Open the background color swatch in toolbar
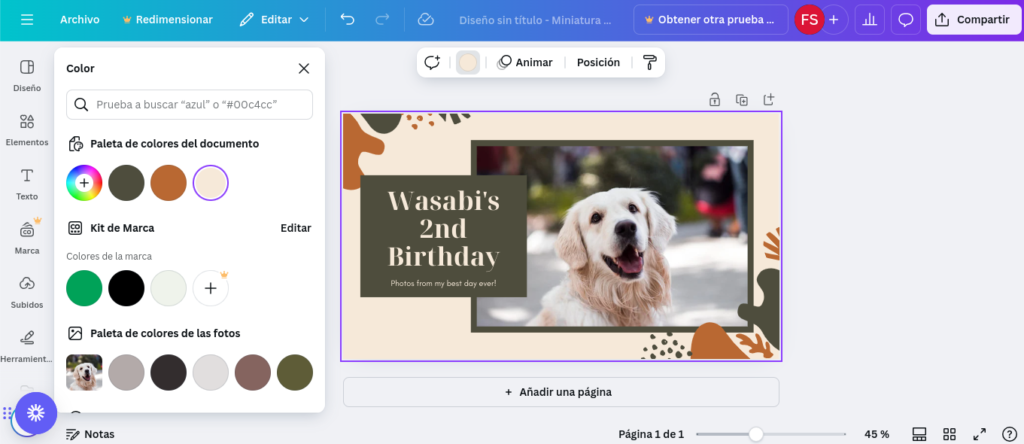Image resolution: width=1024 pixels, height=444 pixels. click(x=468, y=63)
